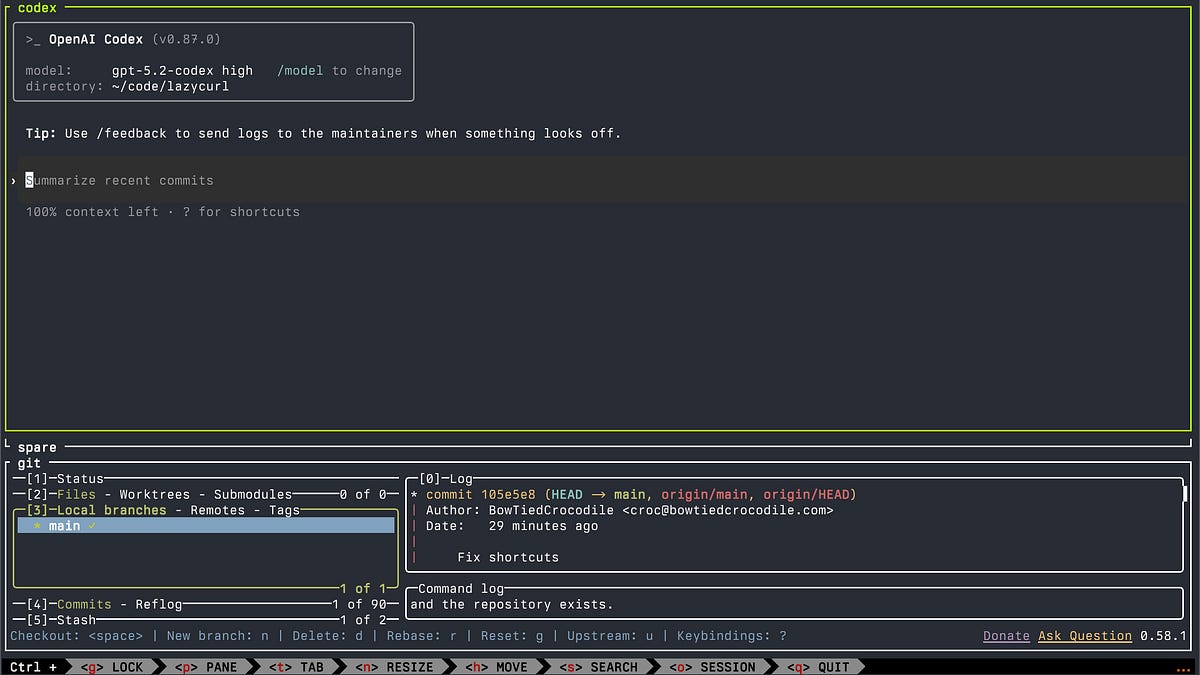Click the Ask Question link
Screen dimensions: 1200x675
1085,635
